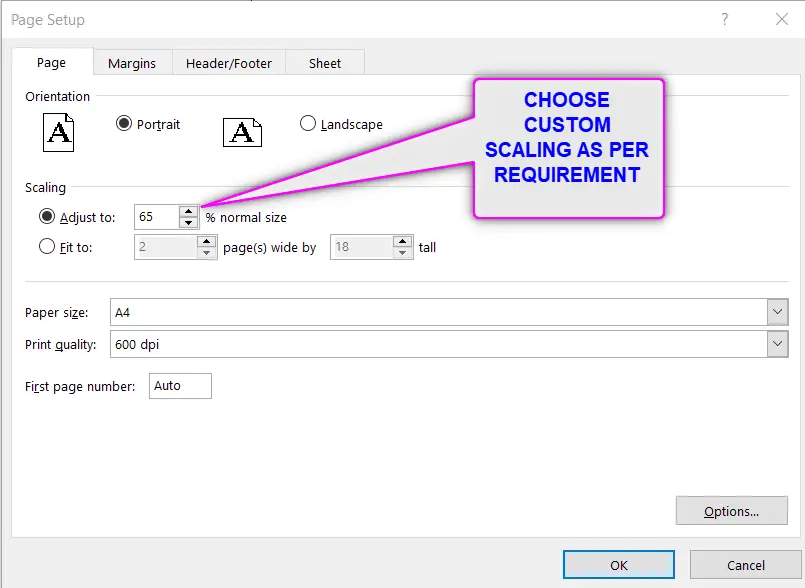Click the landscape page orientation icon
This screenshot has height=588, width=805.
(x=242, y=132)
